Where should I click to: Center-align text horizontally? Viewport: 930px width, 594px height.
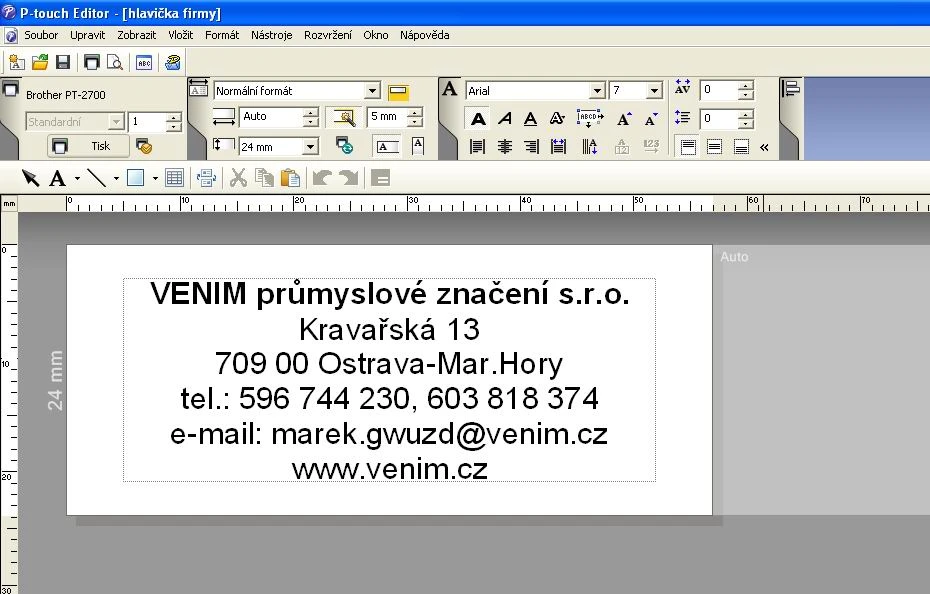505,147
